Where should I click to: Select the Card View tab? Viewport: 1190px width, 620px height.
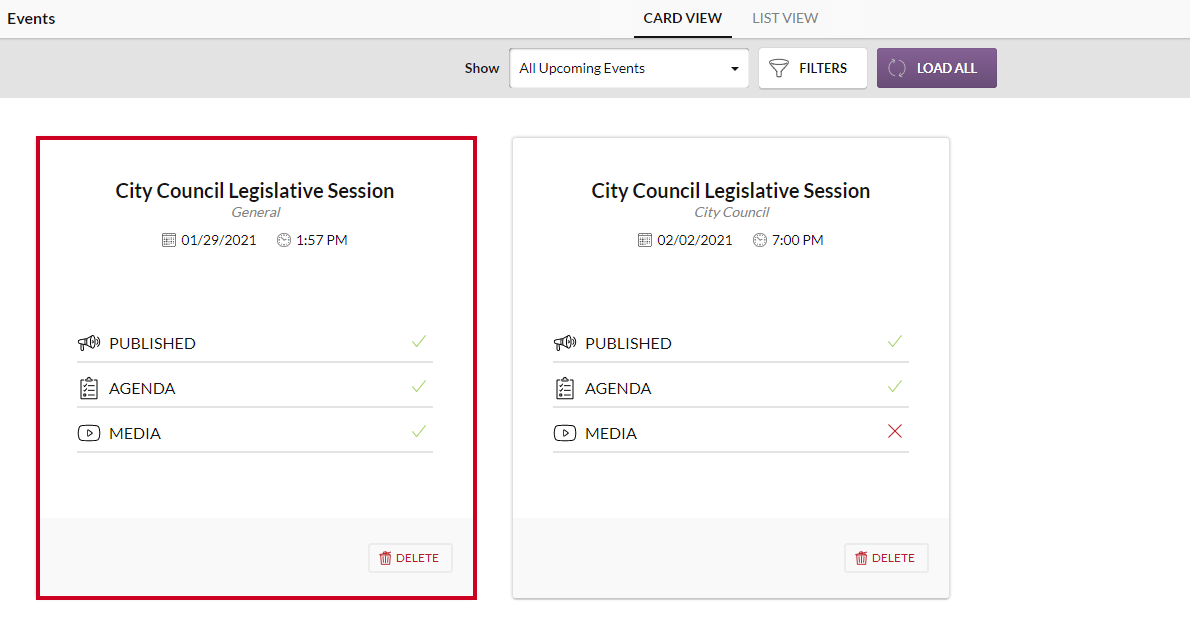(682, 18)
